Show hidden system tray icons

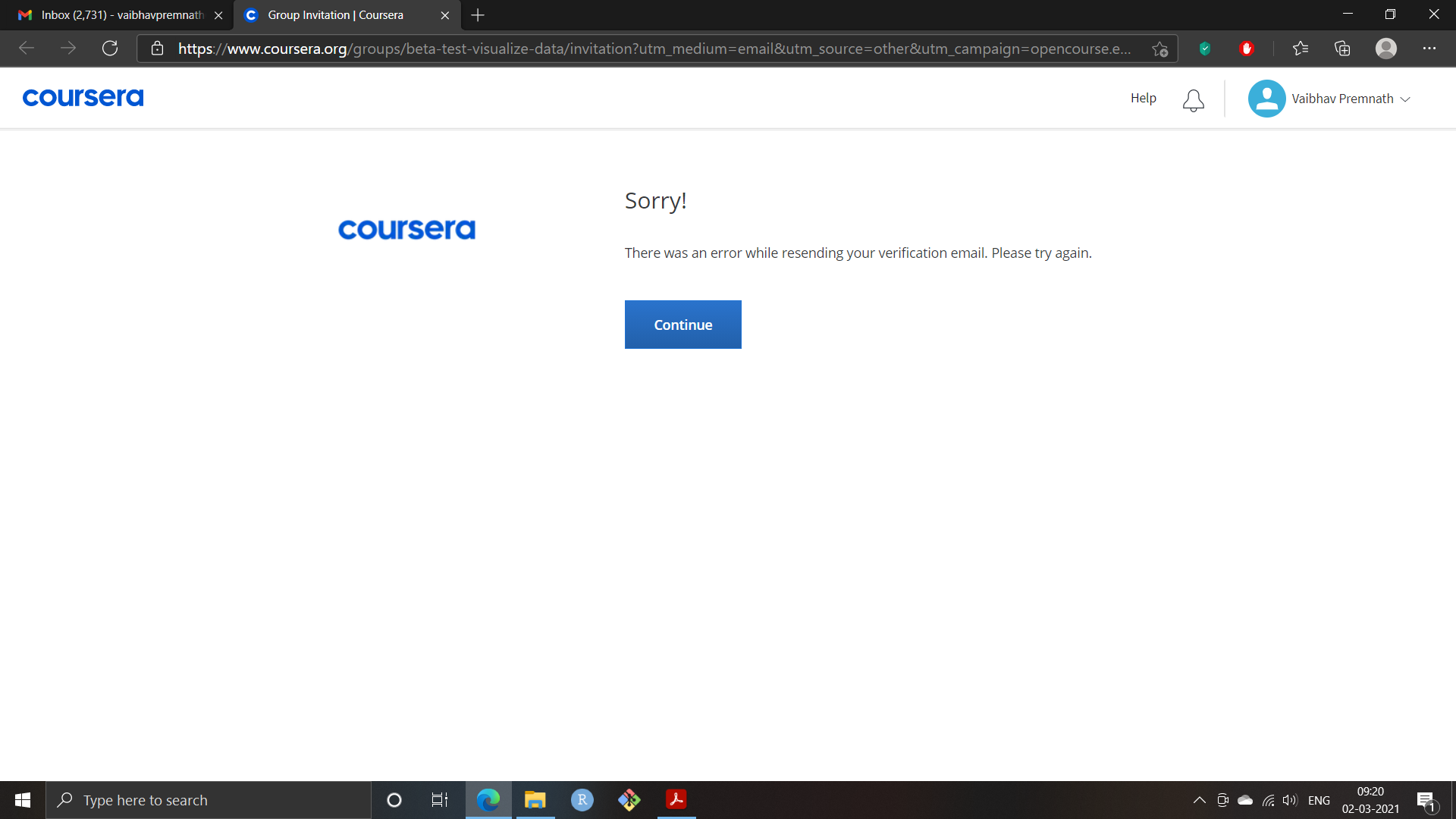point(1200,800)
